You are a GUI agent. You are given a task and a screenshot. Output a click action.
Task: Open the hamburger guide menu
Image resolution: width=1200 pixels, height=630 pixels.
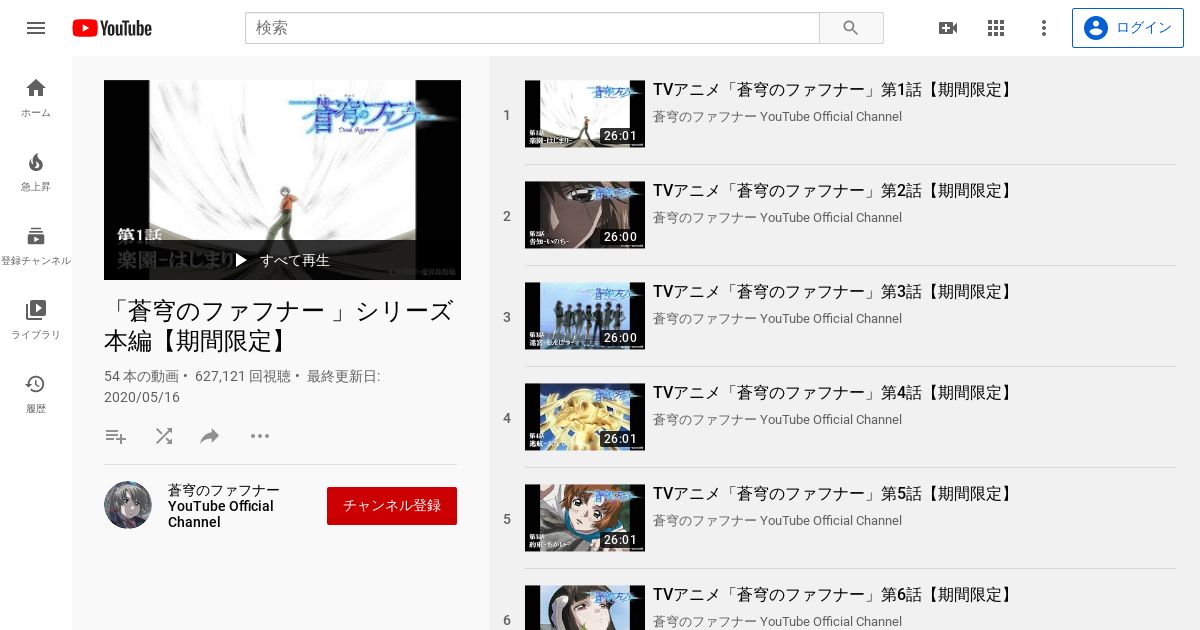point(36,28)
